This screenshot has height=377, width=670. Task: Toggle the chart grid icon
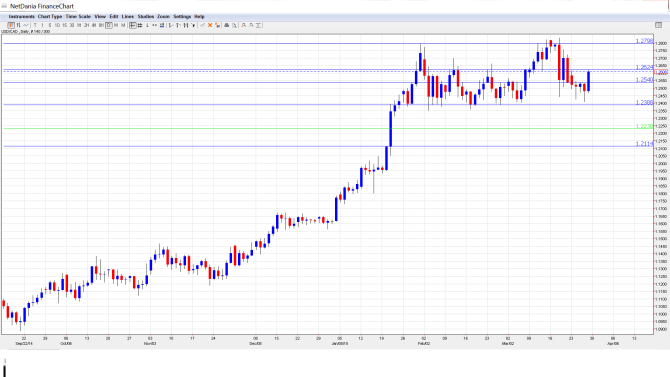coord(140,26)
